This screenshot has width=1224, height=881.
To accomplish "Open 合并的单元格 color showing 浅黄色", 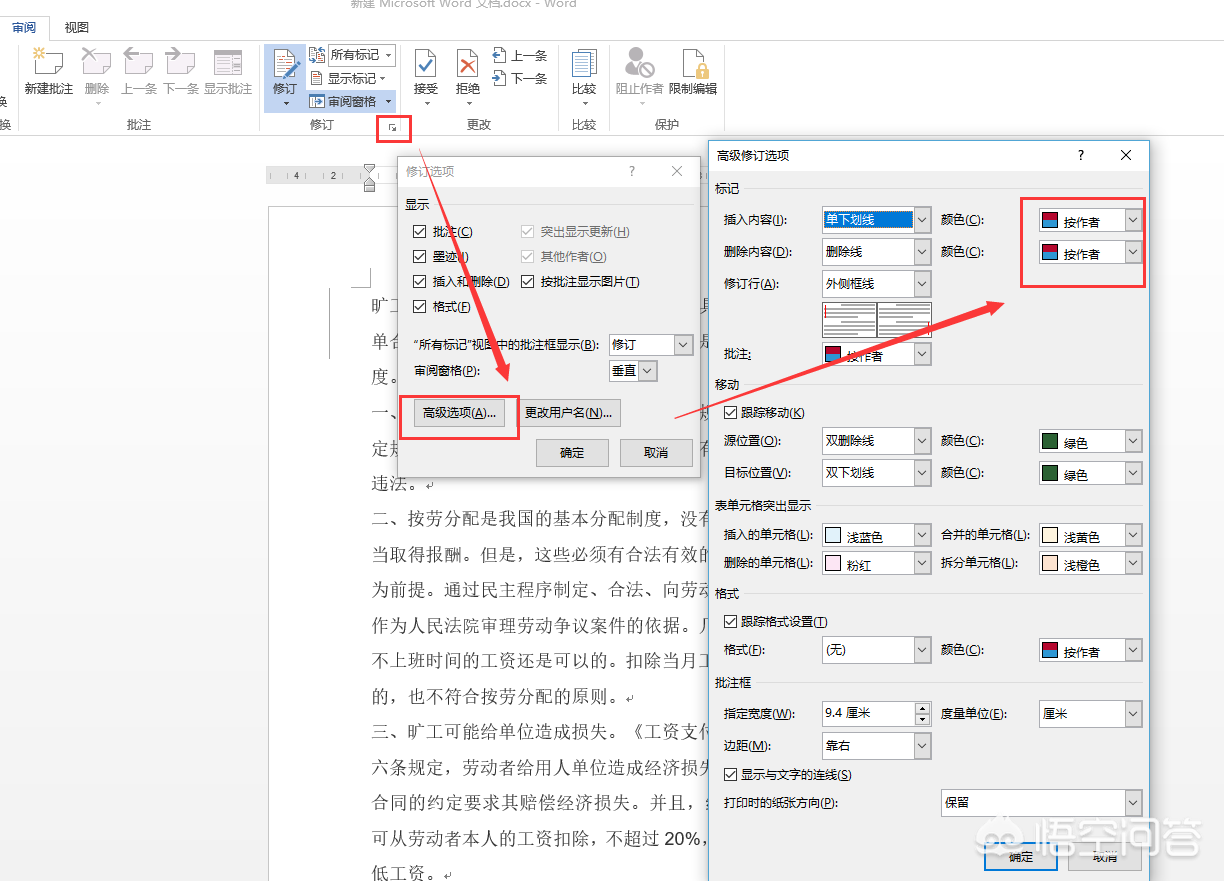I will [x=1090, y=536].
